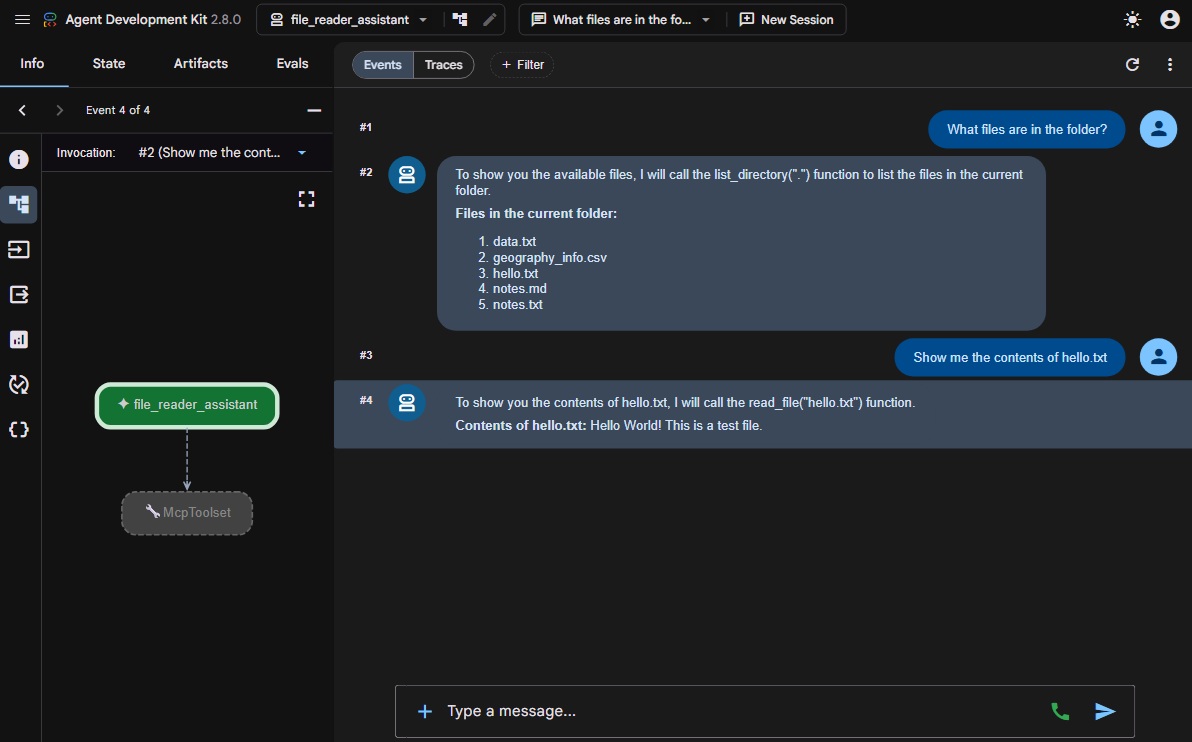Collapse the event details panel with the minus icon

[314, 110]
